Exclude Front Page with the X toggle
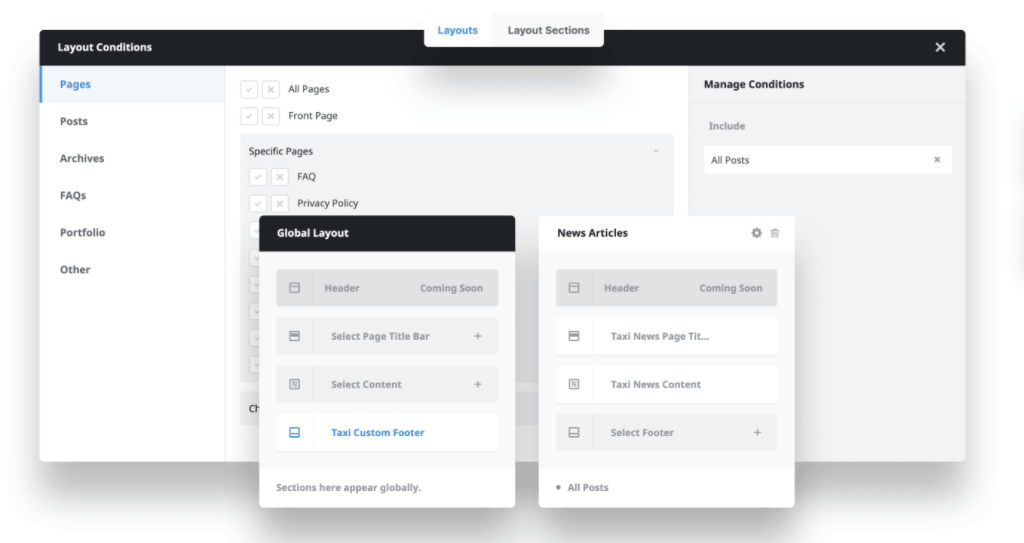 271,116
